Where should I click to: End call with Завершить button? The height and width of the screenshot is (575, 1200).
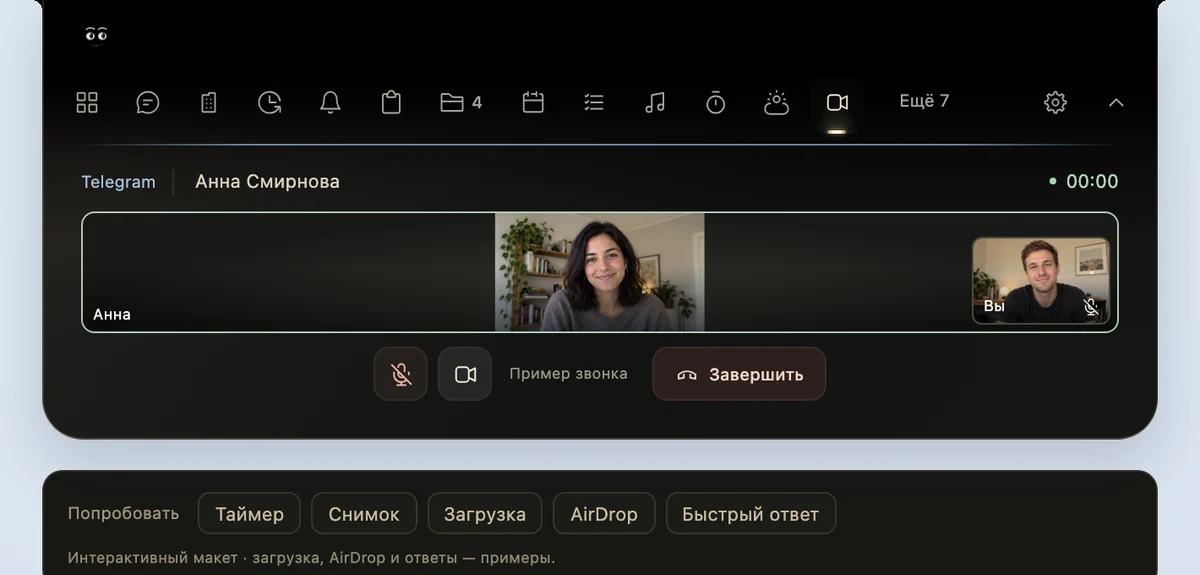(x=739, y=374)
